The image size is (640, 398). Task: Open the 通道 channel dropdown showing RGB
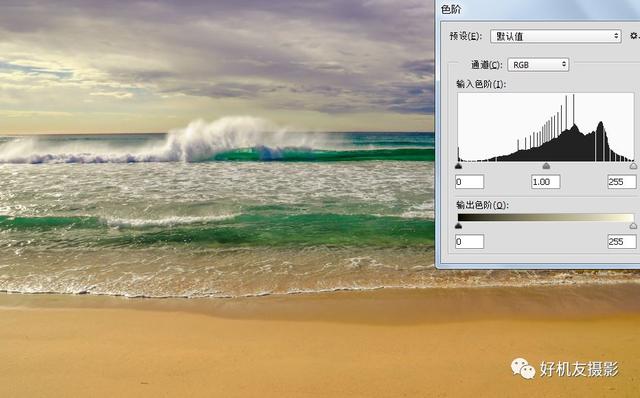pyautogui.click(x=538, y=64)
